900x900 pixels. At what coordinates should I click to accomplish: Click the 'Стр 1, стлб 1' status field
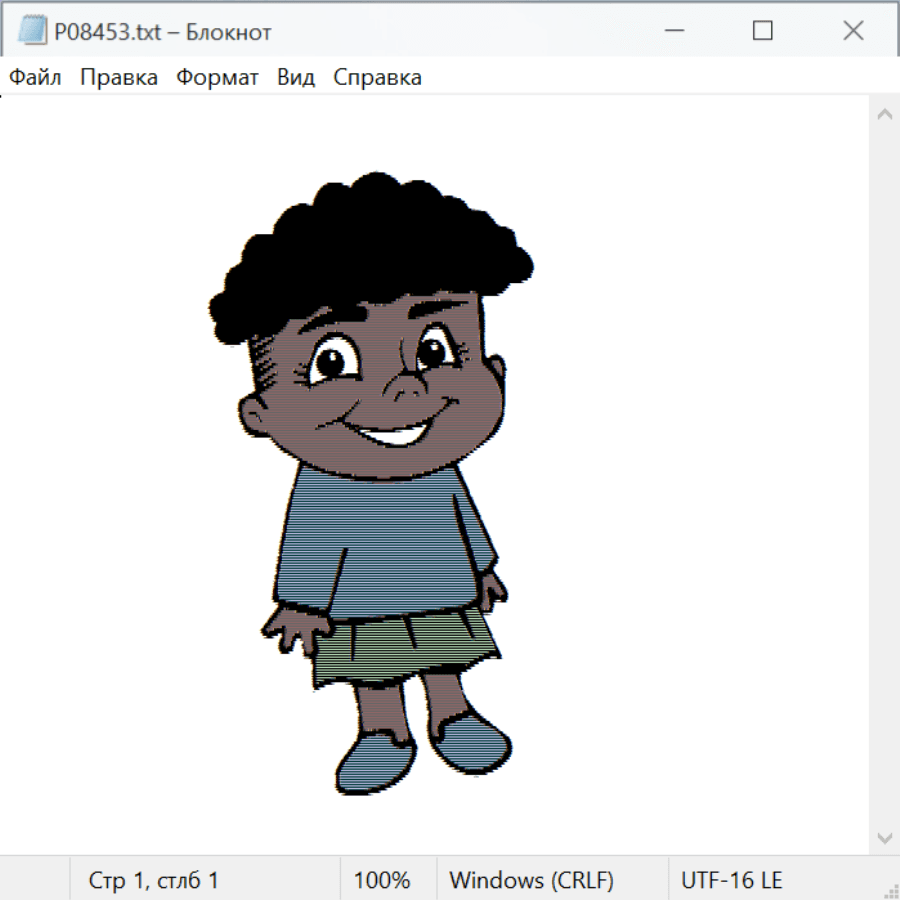point(153,881)
